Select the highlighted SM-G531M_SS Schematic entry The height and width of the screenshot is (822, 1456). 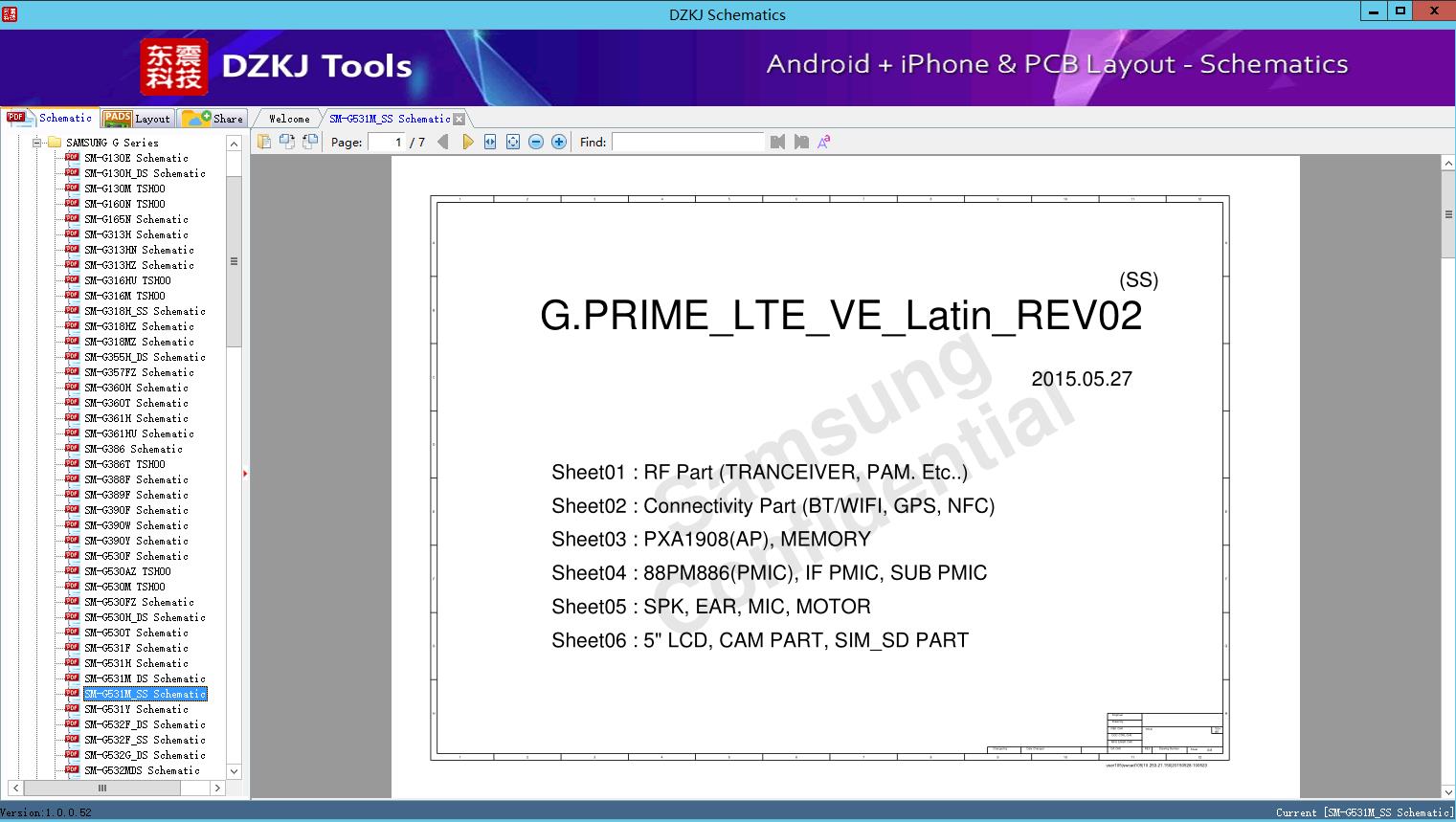click(x=145, y=694)
